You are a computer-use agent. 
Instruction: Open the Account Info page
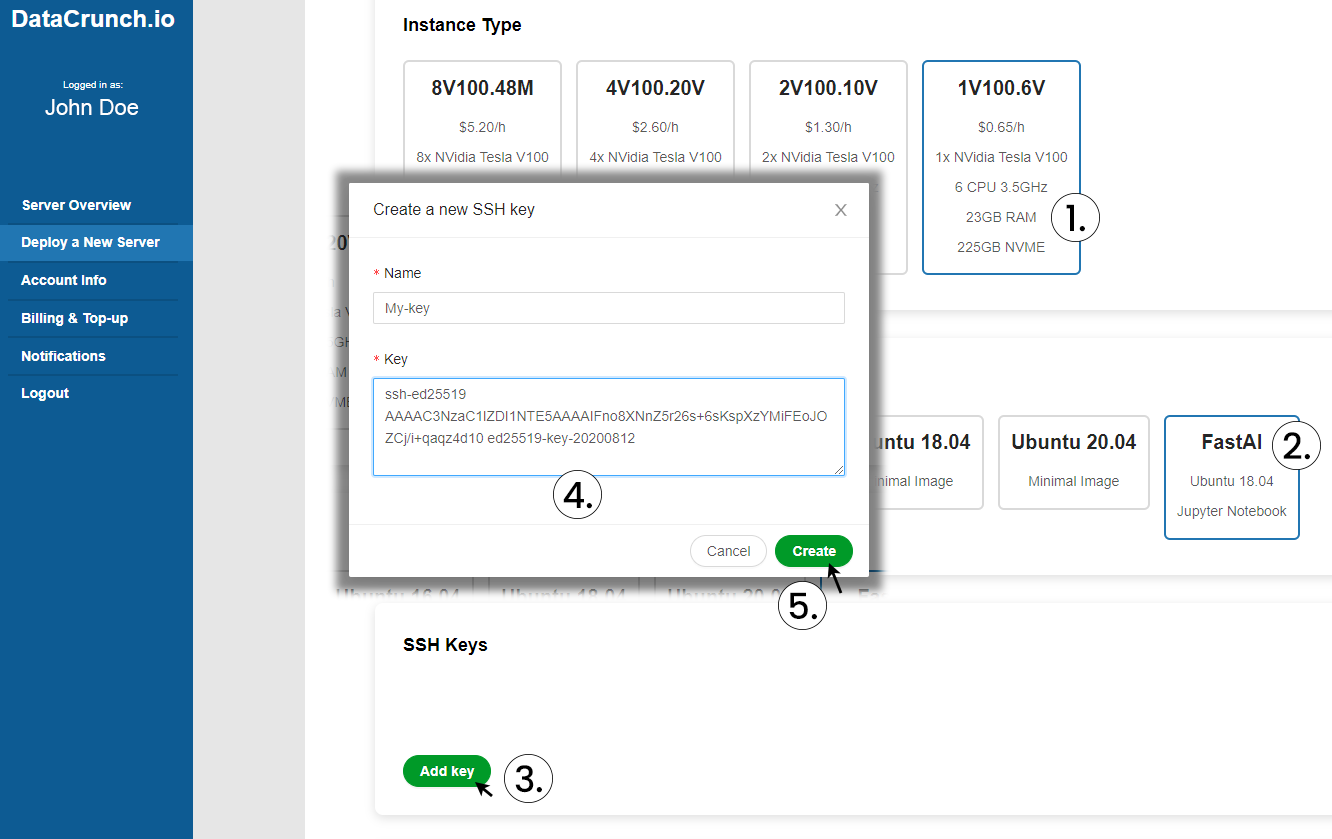click(64, 280)
